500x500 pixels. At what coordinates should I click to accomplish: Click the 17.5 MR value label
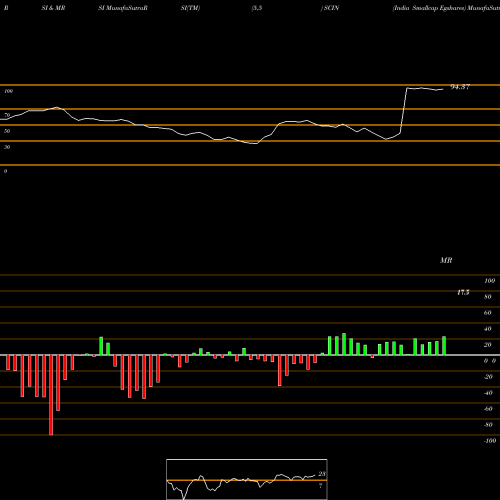pos(463,292)
